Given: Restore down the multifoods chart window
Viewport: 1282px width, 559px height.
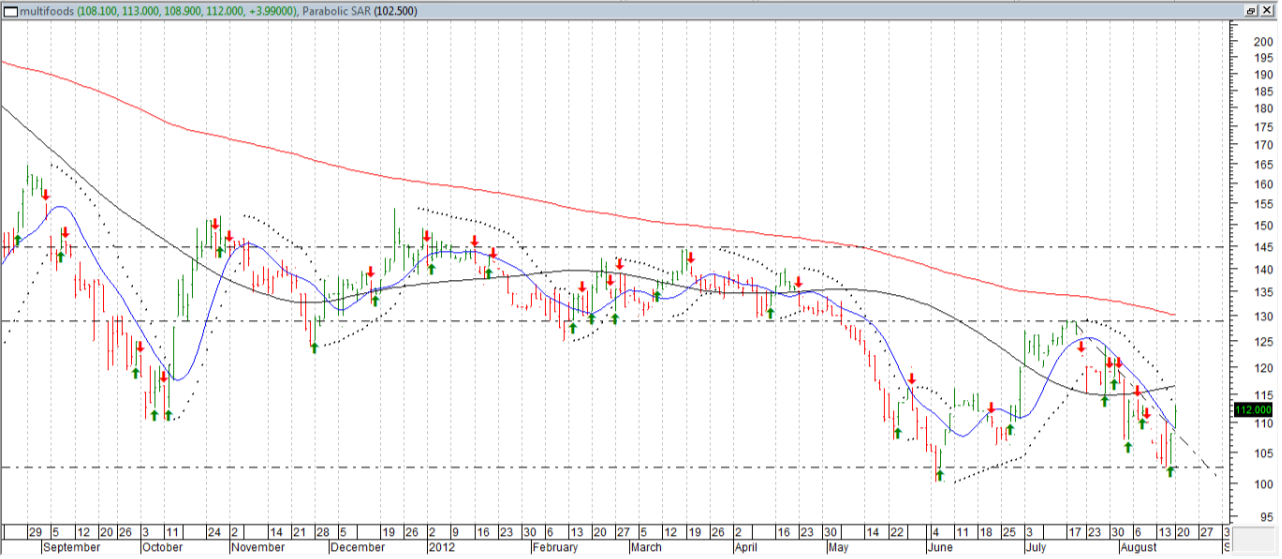Looking at the screenshot, I should coord(1250,10).
